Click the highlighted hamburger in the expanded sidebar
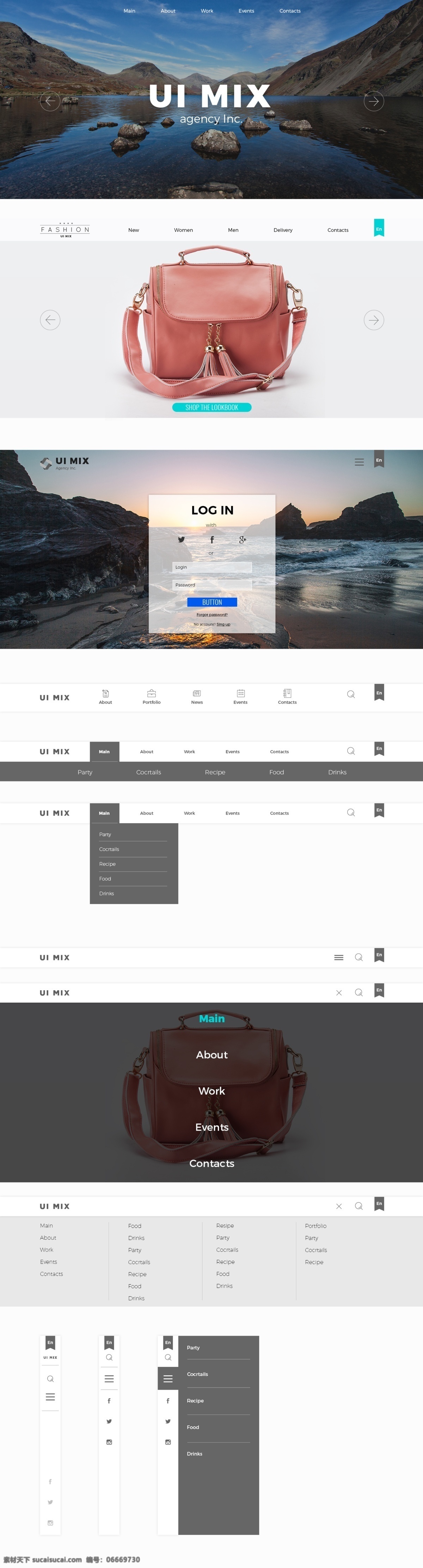 point(168,1379)
